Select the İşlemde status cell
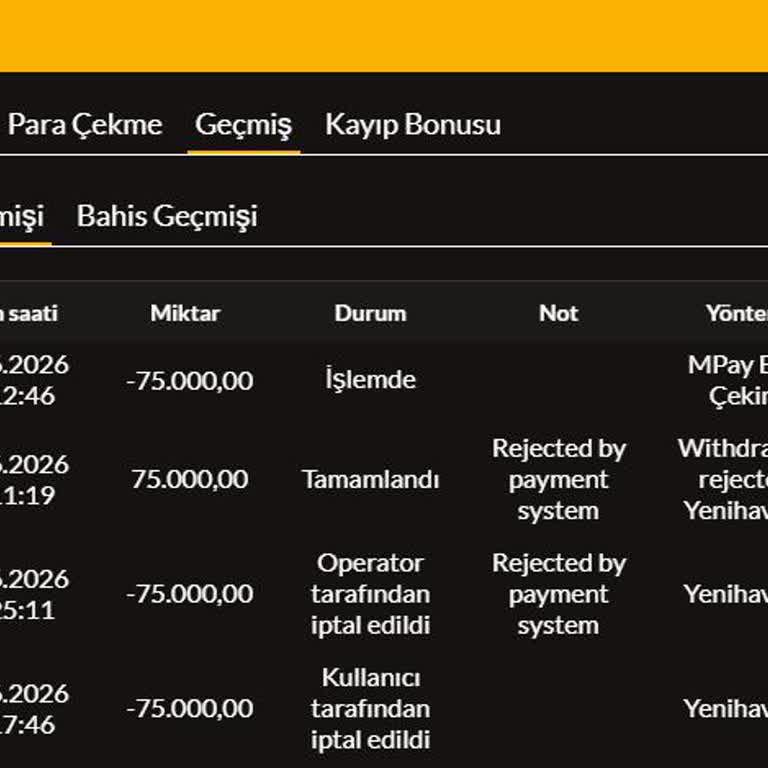The width and height of the screenshot is (768, 768). [371, 380]
